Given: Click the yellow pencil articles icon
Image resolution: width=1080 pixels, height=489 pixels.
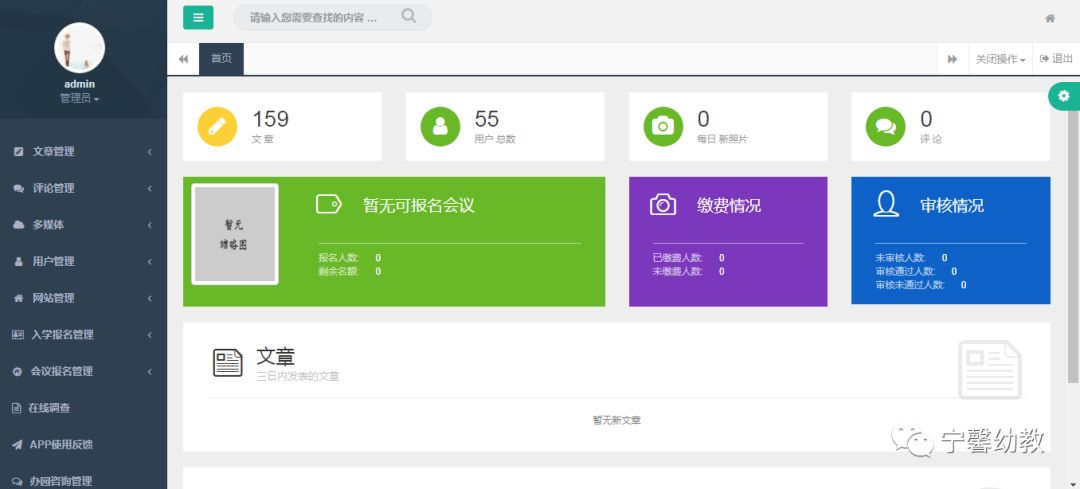Looking at the screenshot, I should point(218,126).
